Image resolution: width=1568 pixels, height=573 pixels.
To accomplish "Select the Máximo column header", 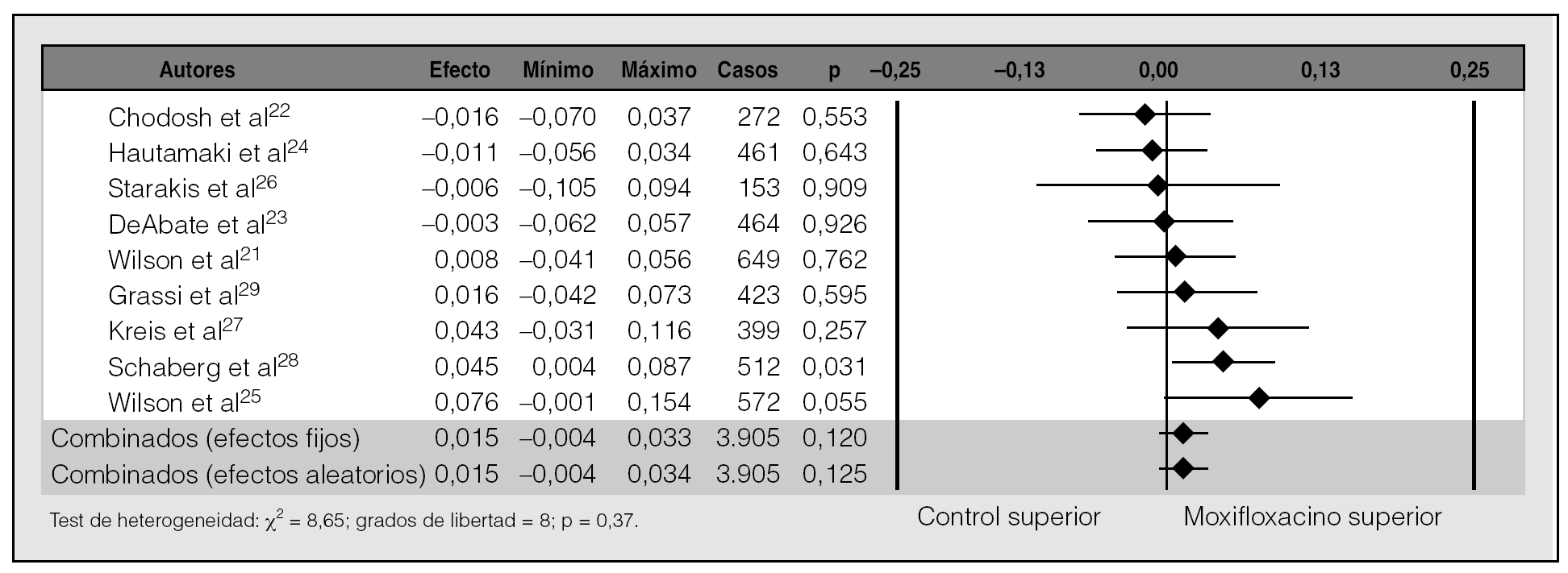I will click(658, 70).
